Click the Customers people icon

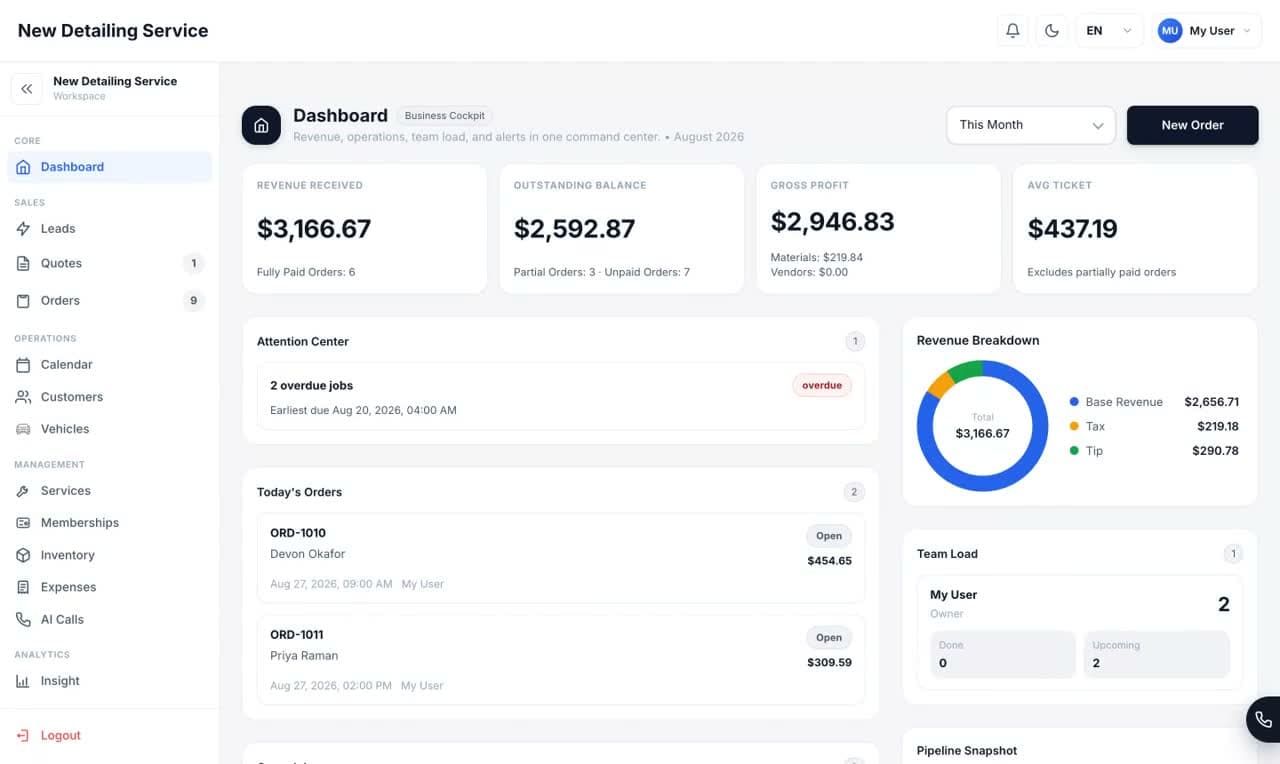pyautogui.click(x=23, y=397)
